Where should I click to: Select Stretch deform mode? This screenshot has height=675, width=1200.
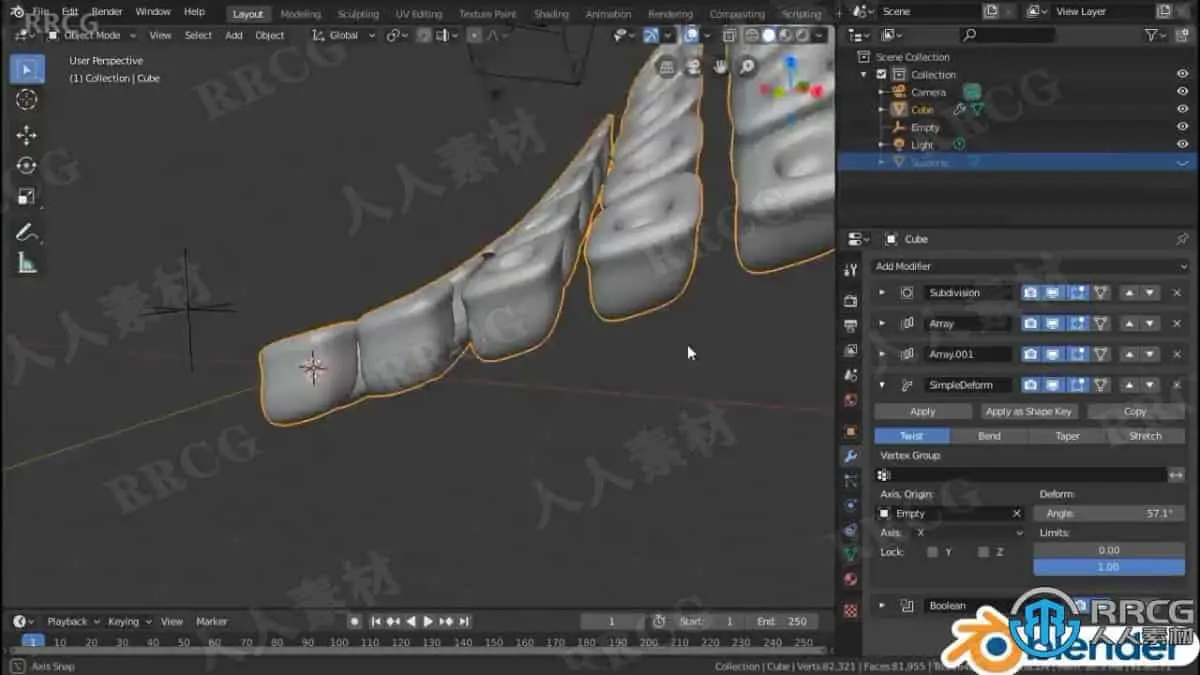[1145, 436]
